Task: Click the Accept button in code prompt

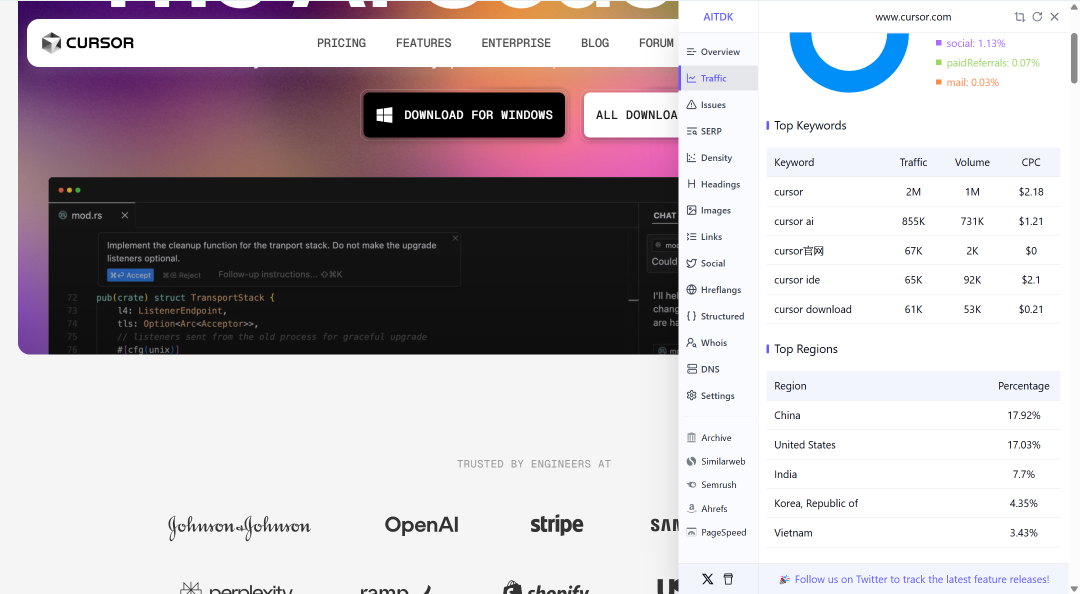Action: click(130, 275)
